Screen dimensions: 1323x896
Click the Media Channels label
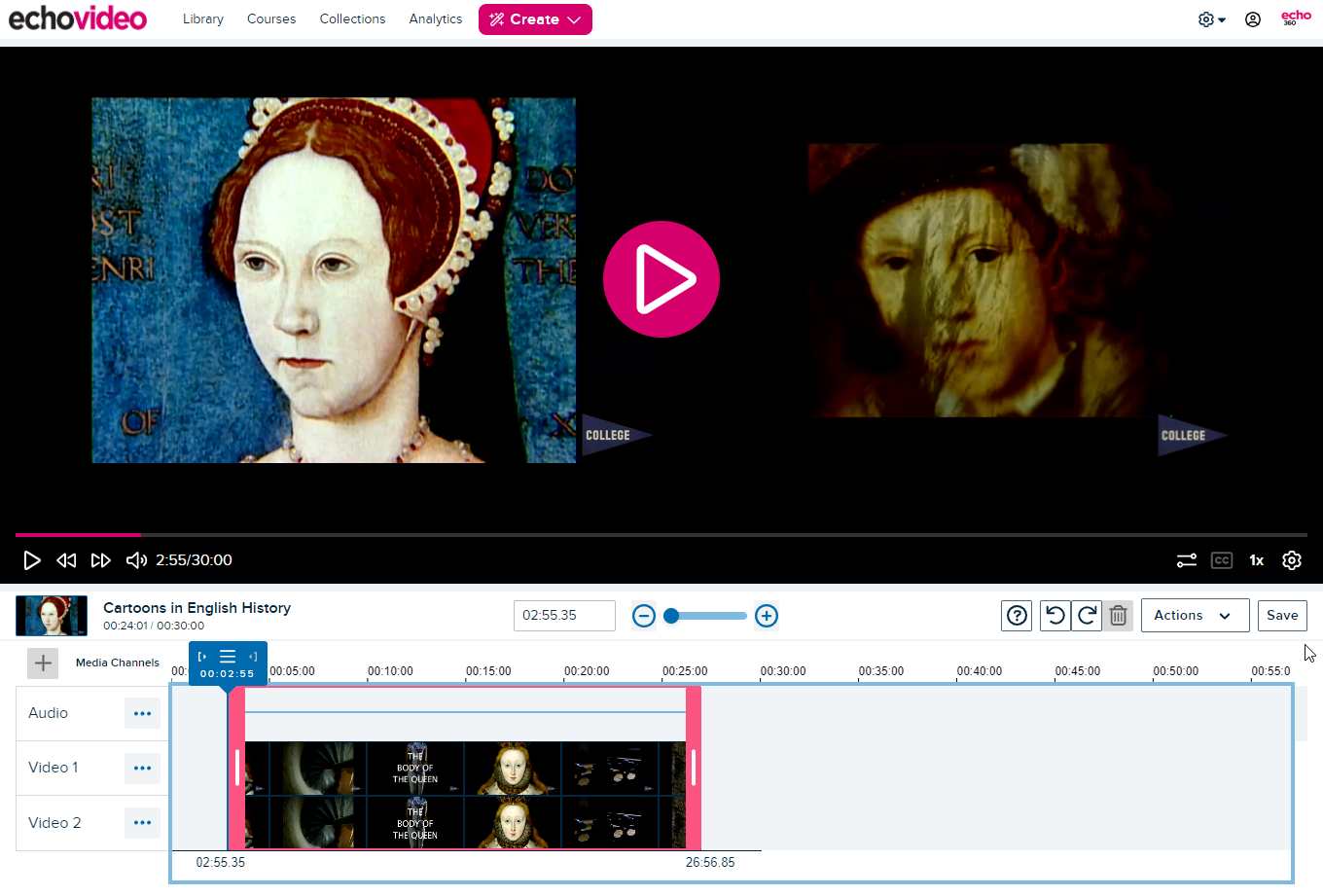(x=118, y=663)
